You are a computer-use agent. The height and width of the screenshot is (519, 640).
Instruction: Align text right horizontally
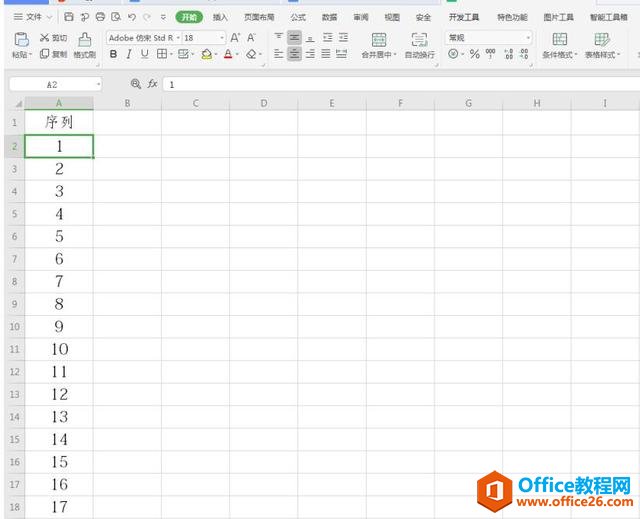(310, 54)
